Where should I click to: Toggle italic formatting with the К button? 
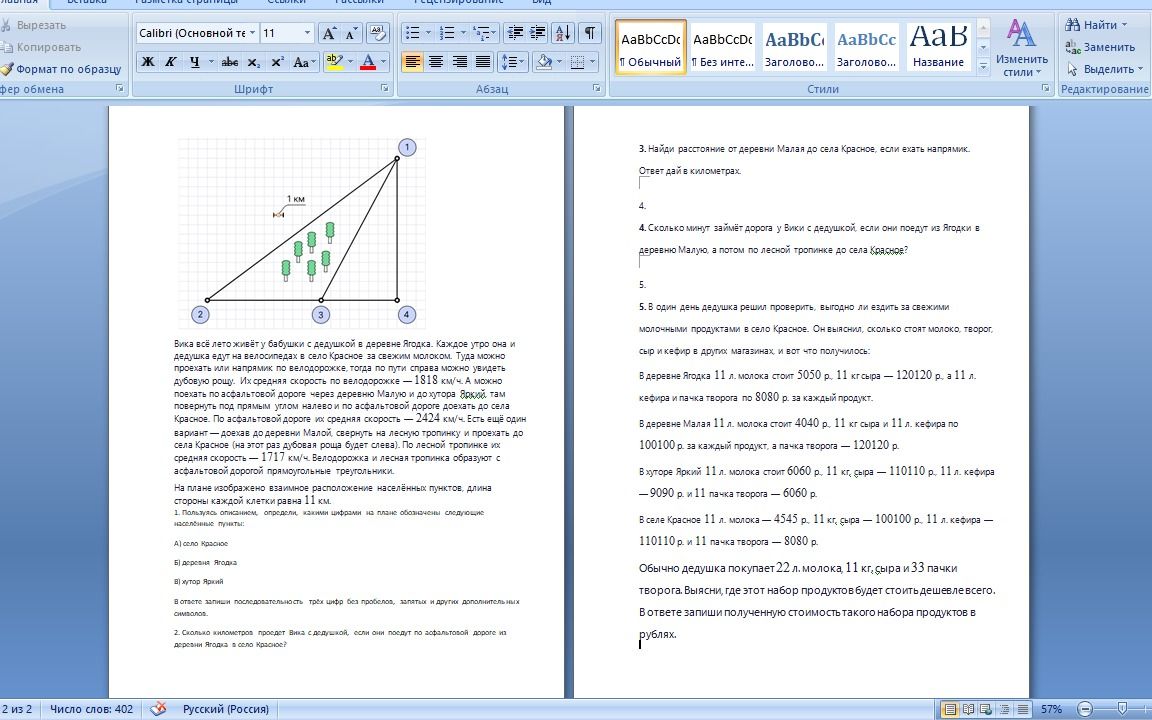point(170,62)
